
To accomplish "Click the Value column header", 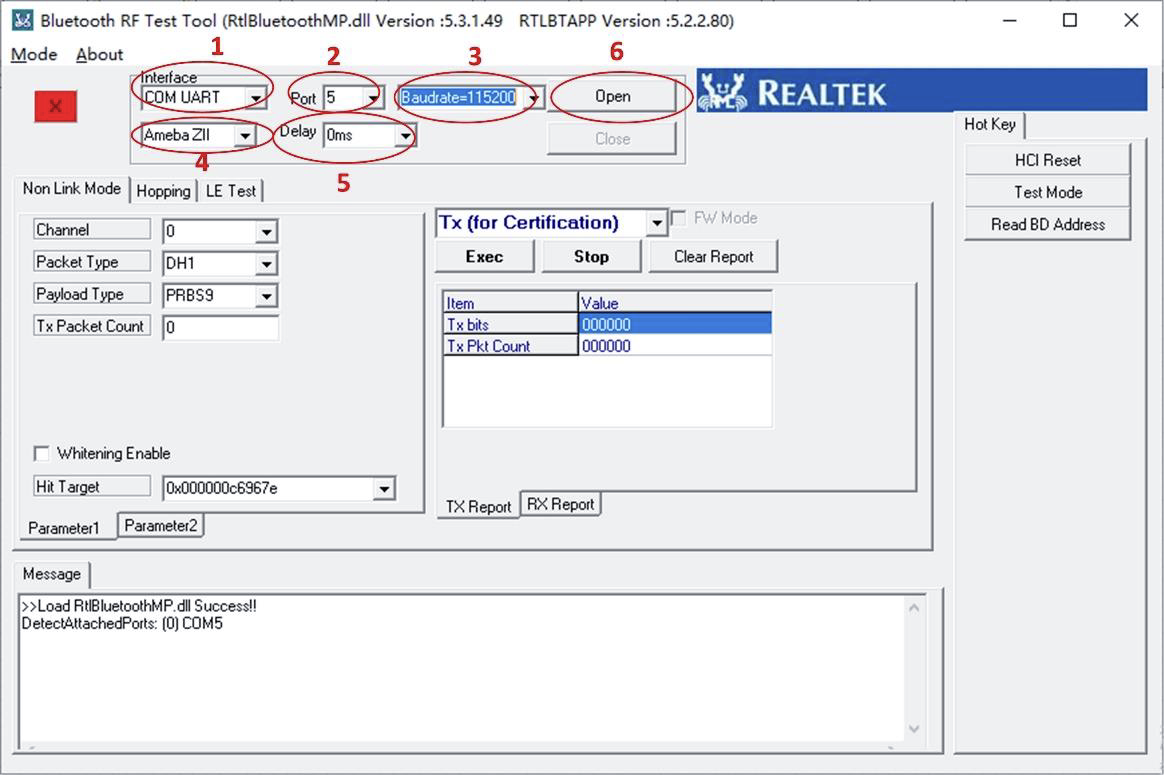I will [675, 303].
